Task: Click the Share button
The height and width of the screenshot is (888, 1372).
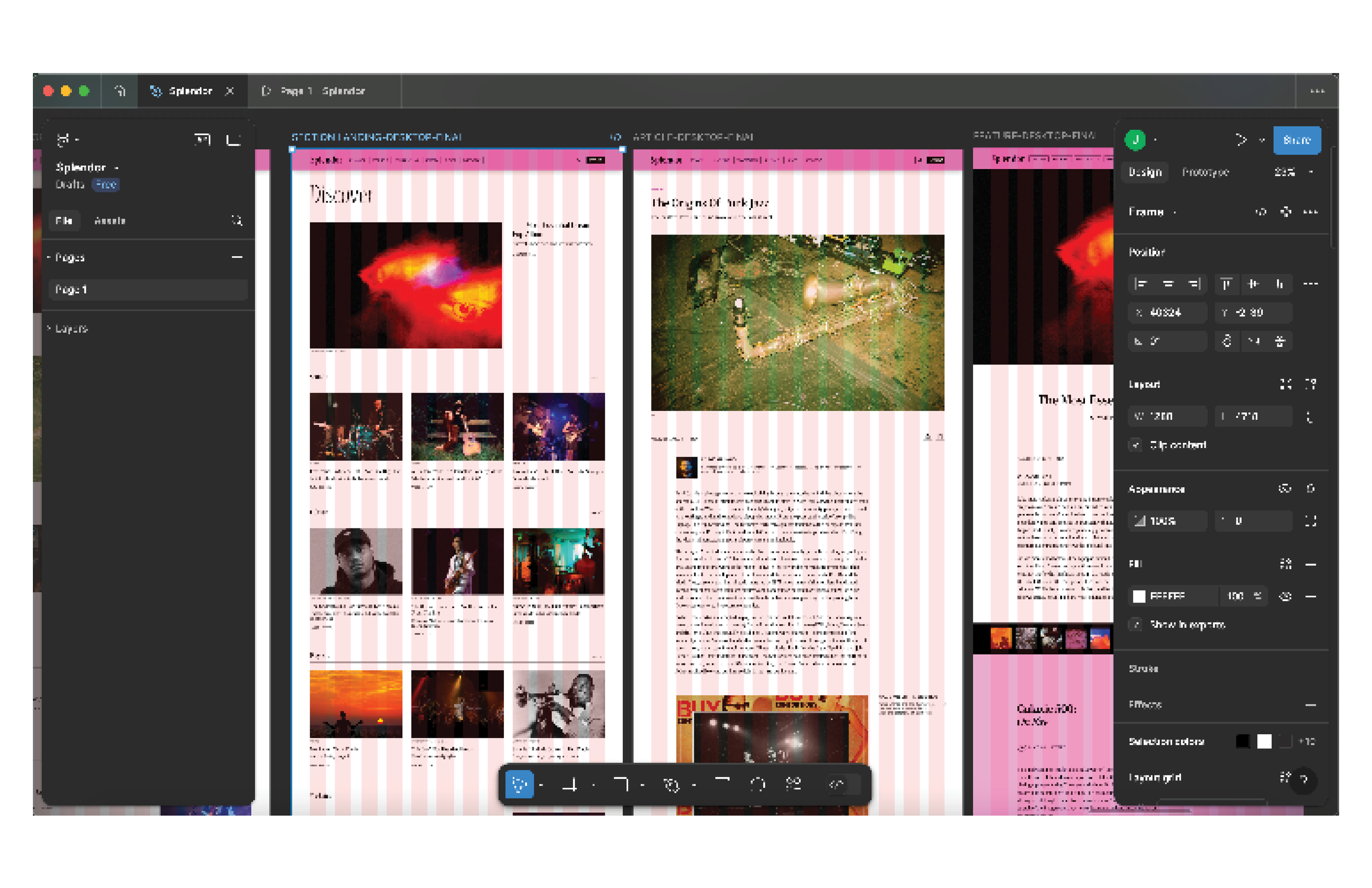Action: pos(1297,139)
